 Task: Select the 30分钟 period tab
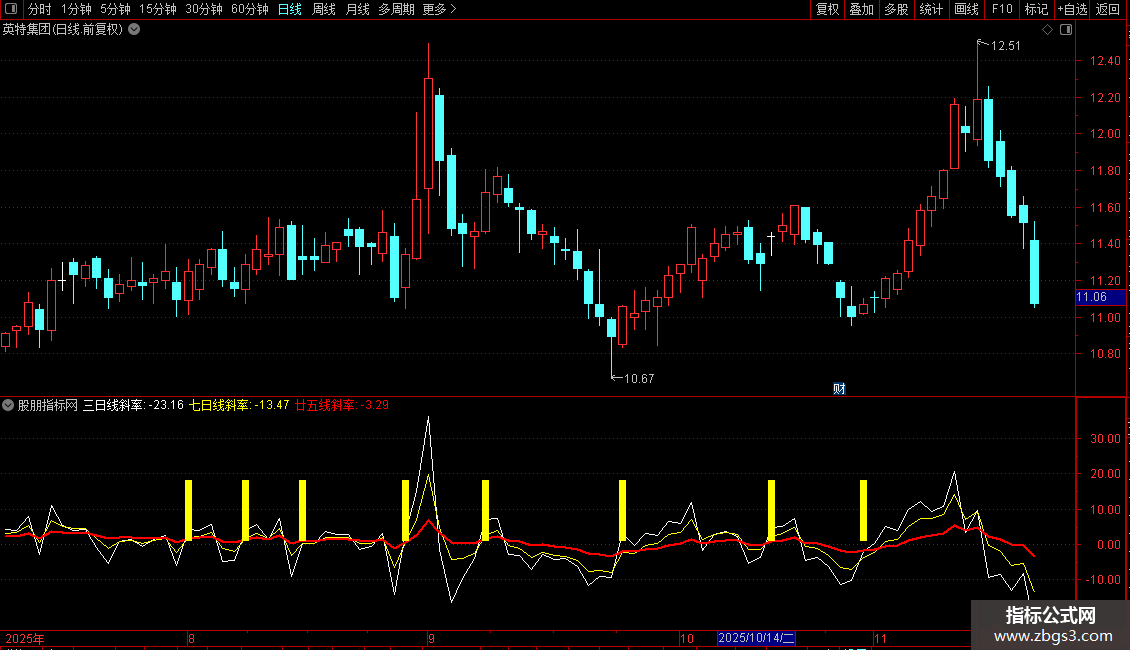[x=204, y=9]
